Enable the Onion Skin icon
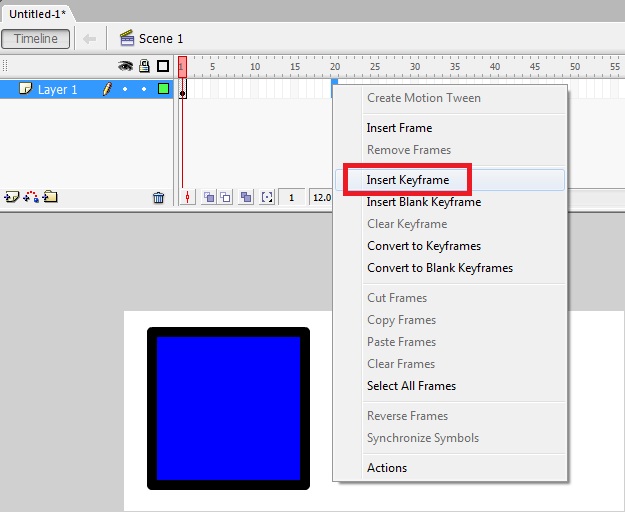This screenshot has height=512, width=625. pos(208,197)
